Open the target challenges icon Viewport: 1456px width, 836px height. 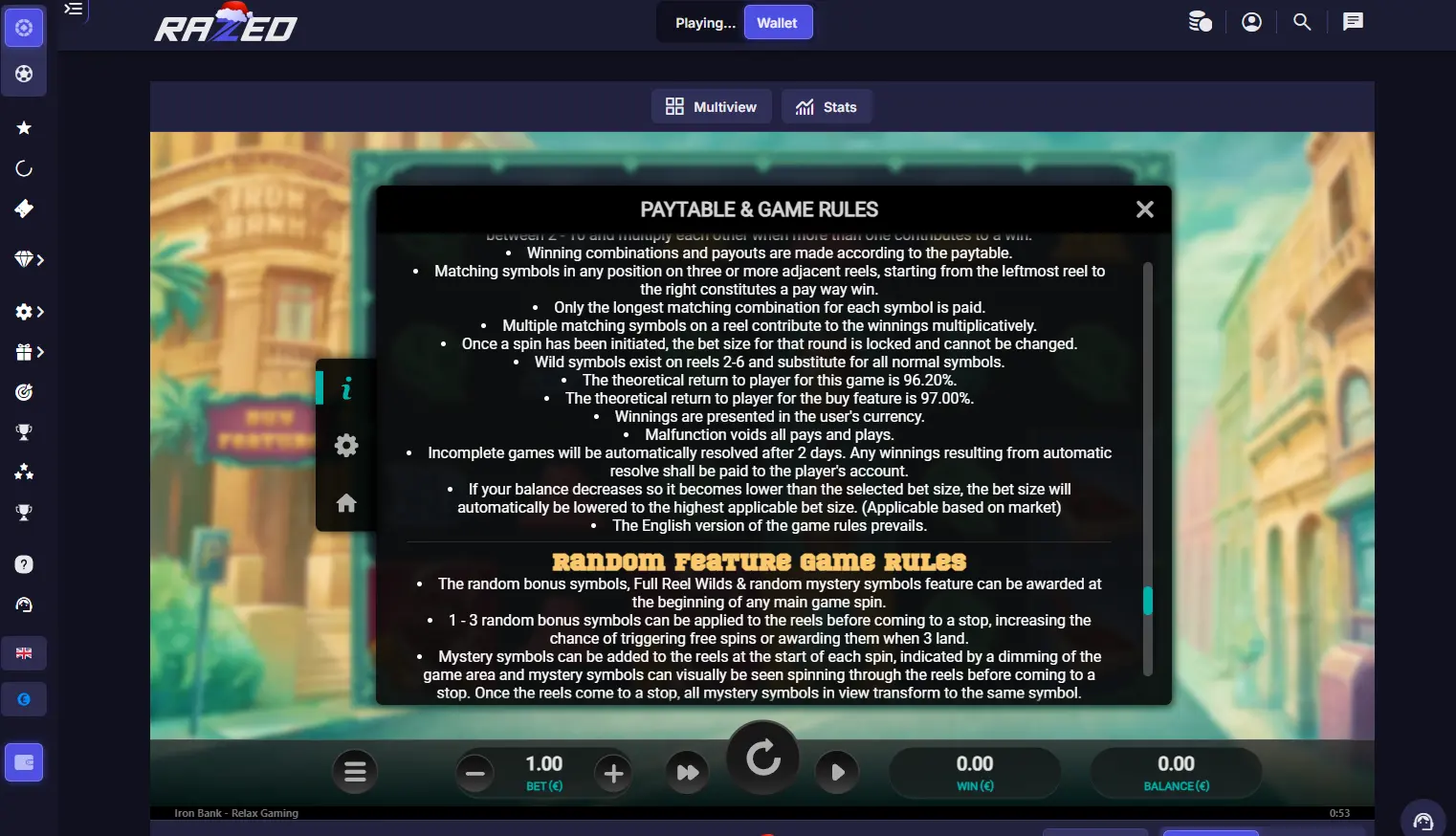[24, 392]
